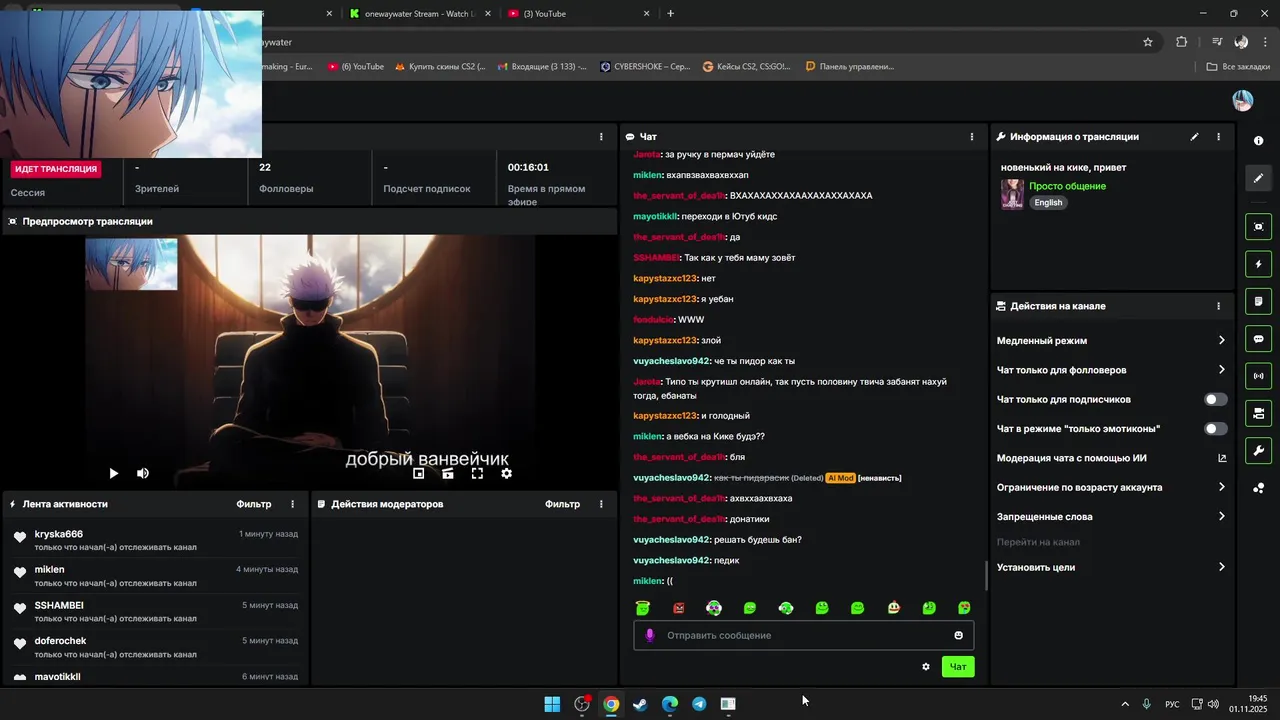Open browser extensions puzzle icon
This screenshot has height=720, width=1280.
pyautogui.click(x=1182, y=42)
